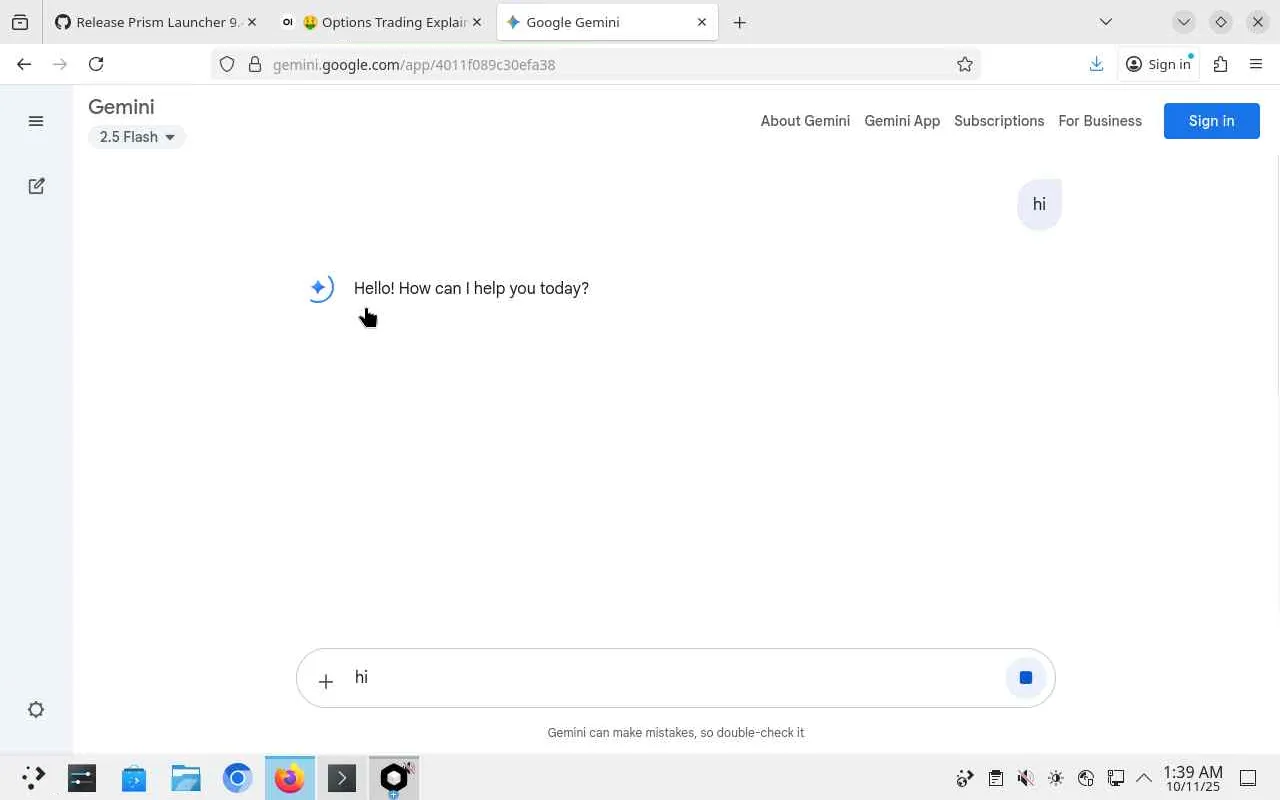Open the clipboard tray icon
Viewport: 1280px width, 800px height.
pyautogui.click(x=995, y=778)
